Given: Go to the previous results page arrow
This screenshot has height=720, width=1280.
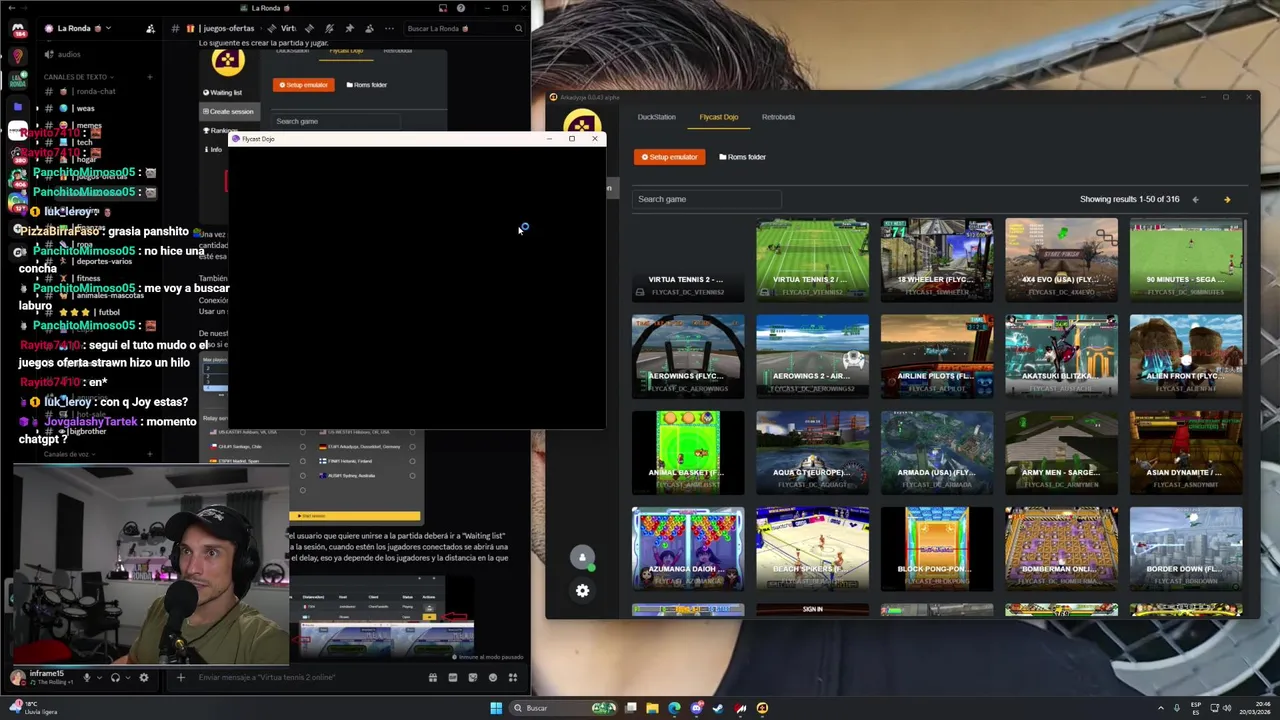Looking at the screenshot, I should (1195, 199).
